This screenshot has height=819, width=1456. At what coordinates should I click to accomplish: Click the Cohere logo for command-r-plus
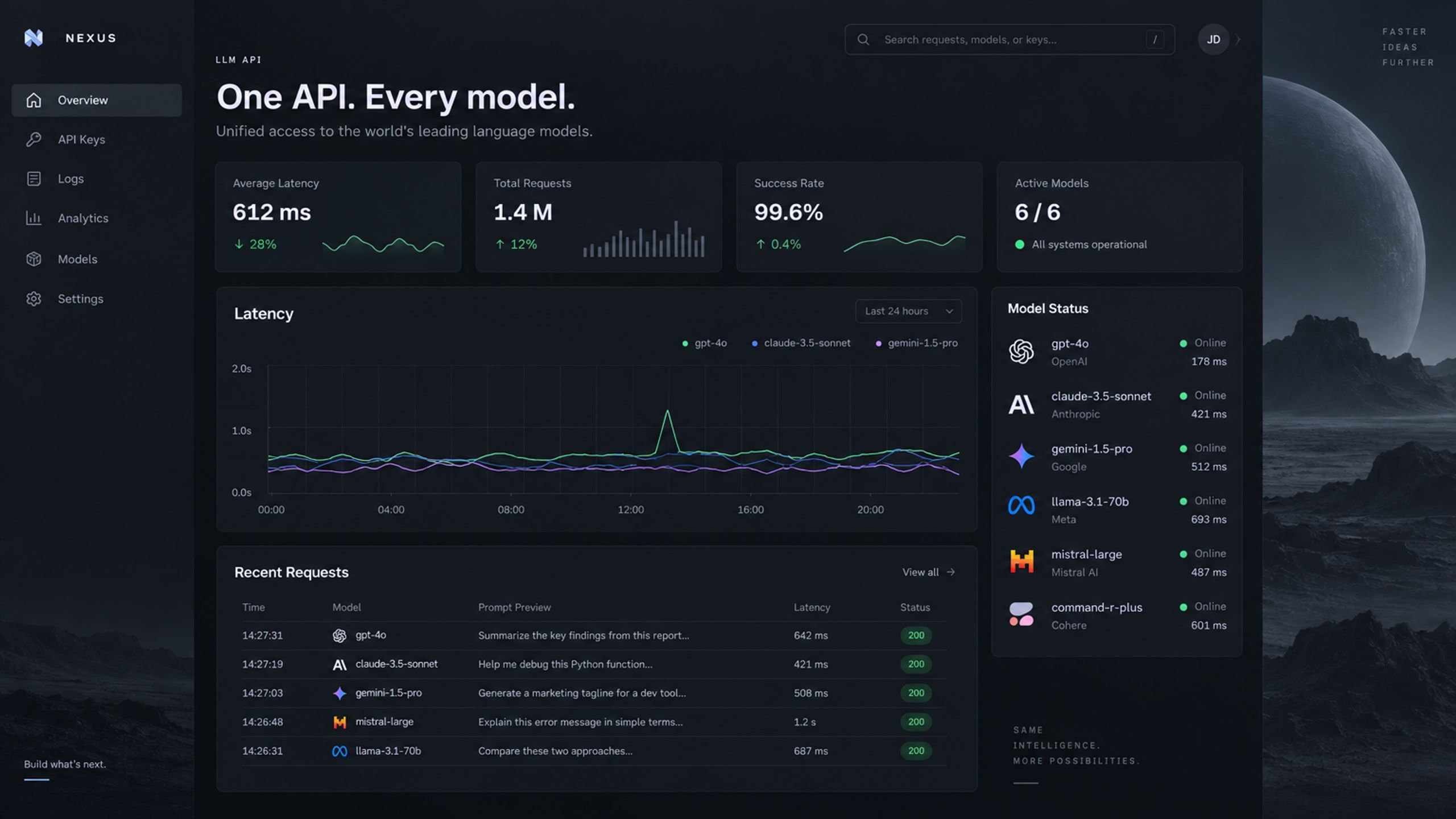tap(1021, 615)
